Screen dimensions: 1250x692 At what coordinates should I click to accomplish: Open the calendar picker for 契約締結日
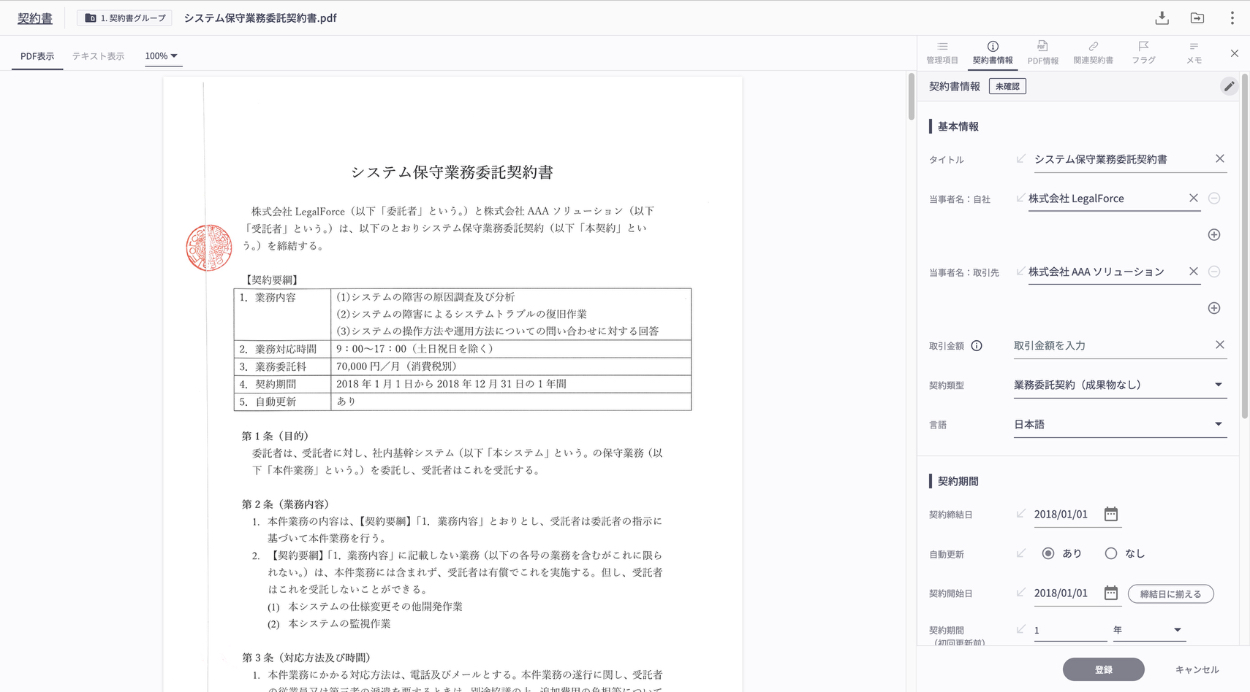pyautogui.click(x=1111, y=514)
